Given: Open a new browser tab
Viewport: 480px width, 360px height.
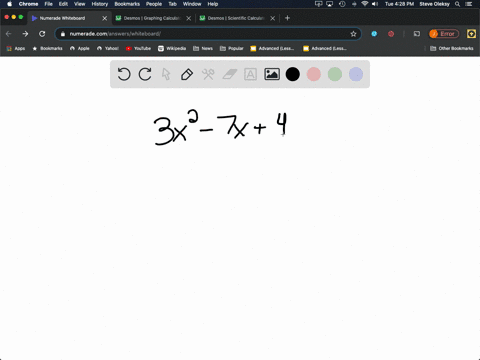Looking at the screenshot, I should click(287, 18).
